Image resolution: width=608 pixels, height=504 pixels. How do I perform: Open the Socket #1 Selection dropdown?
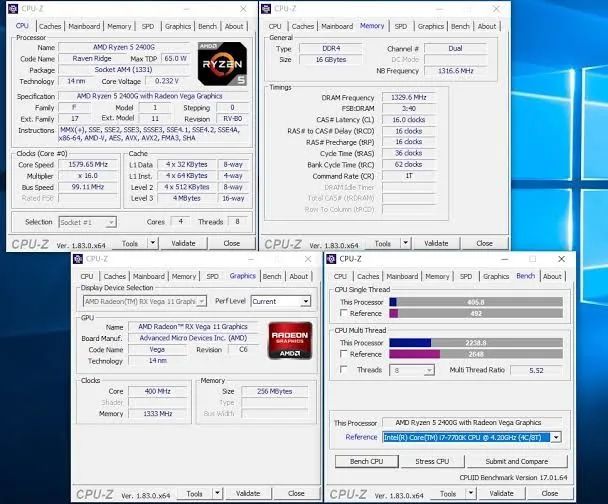pyautogui.click(x=88, y=222)
